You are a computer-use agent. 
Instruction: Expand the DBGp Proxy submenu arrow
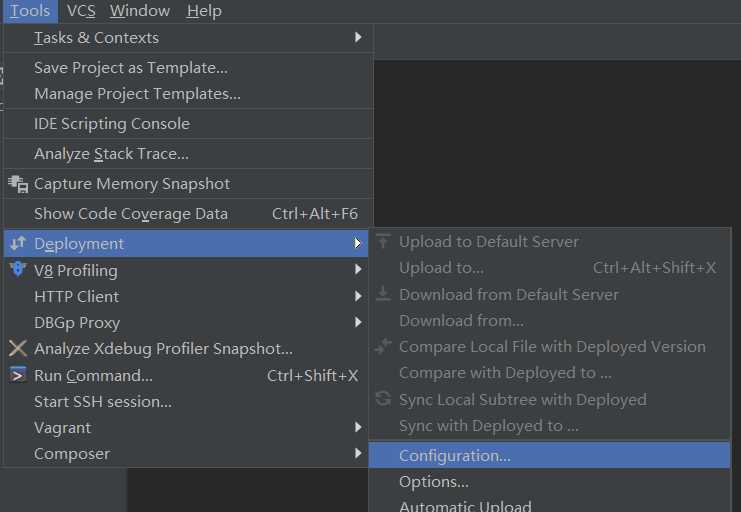click(358, 322)
